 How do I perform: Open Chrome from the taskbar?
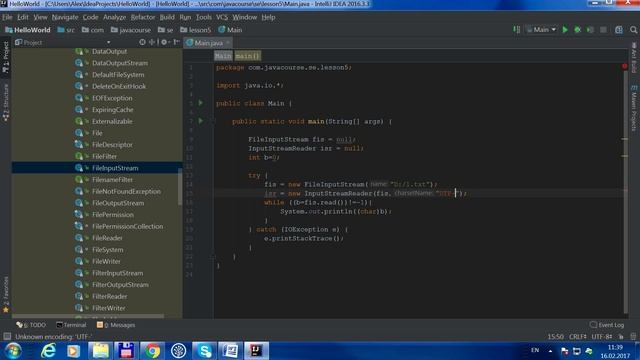[152, 351]
